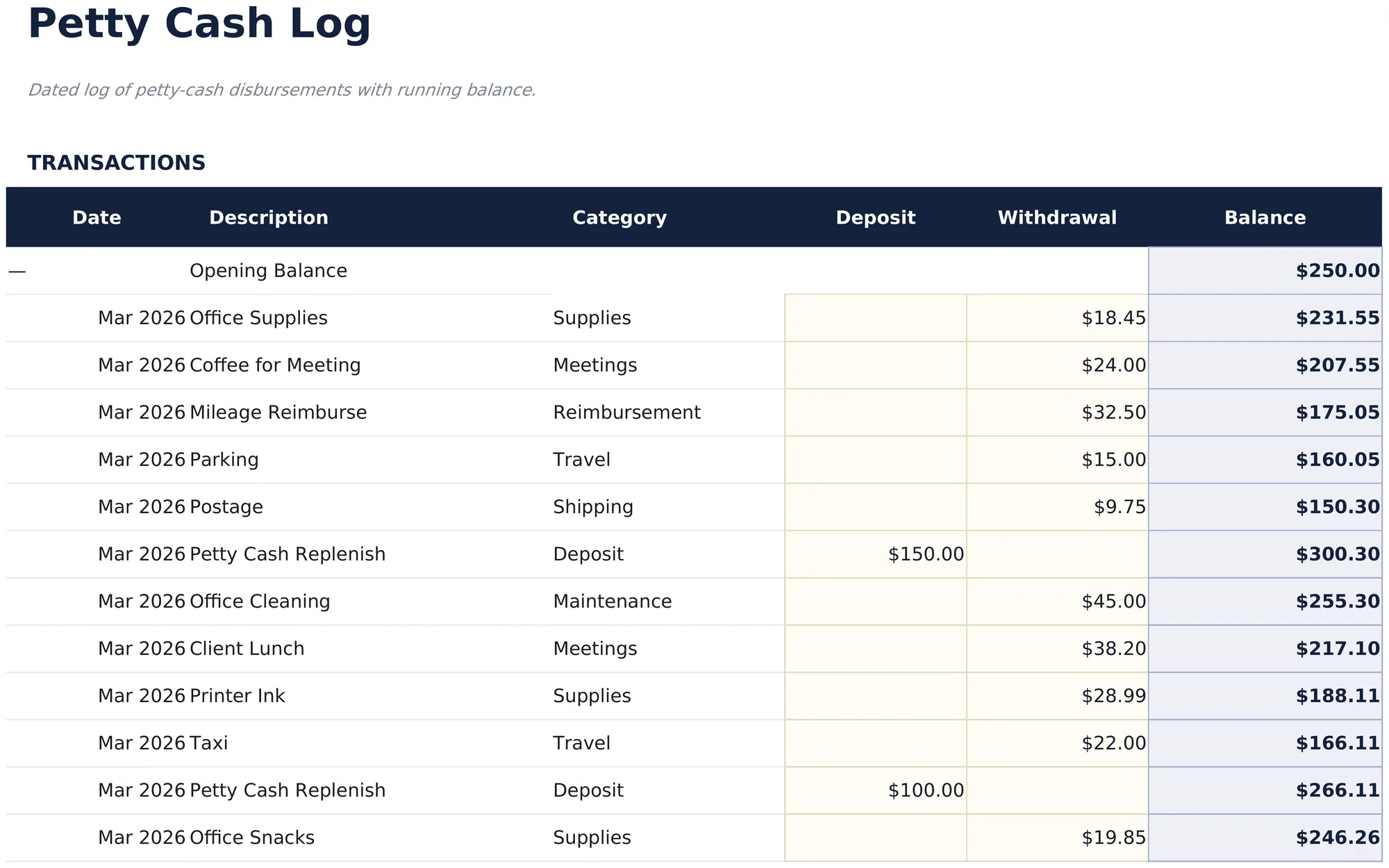Click the $28.99 withdrawal cell
Image resolution: width=1389 pixels, height=868 pixels.
pos(1057,696)
